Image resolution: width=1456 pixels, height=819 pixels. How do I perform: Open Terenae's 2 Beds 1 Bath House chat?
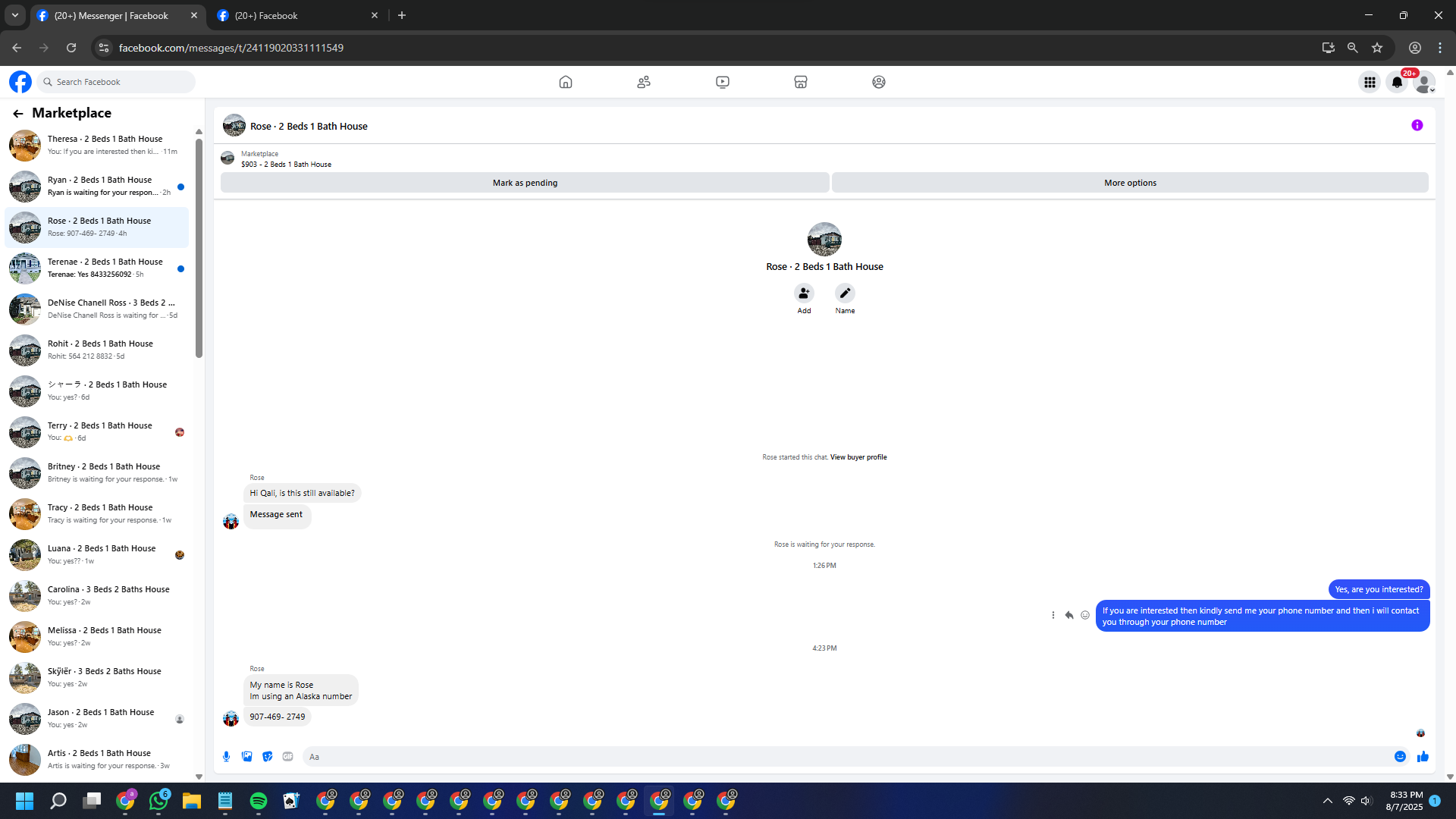coord(97,268)
